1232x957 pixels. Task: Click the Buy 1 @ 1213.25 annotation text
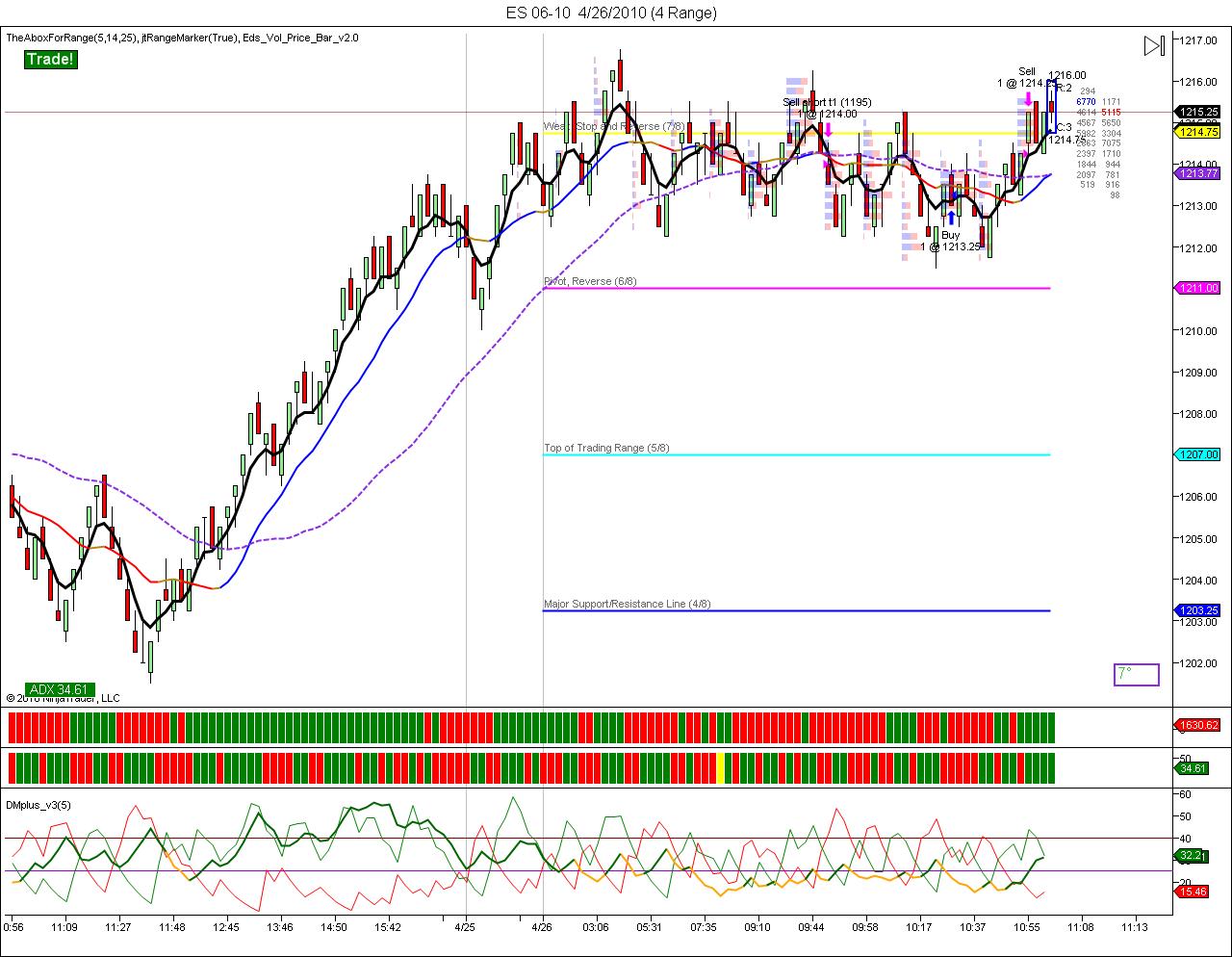coord(951,241)
